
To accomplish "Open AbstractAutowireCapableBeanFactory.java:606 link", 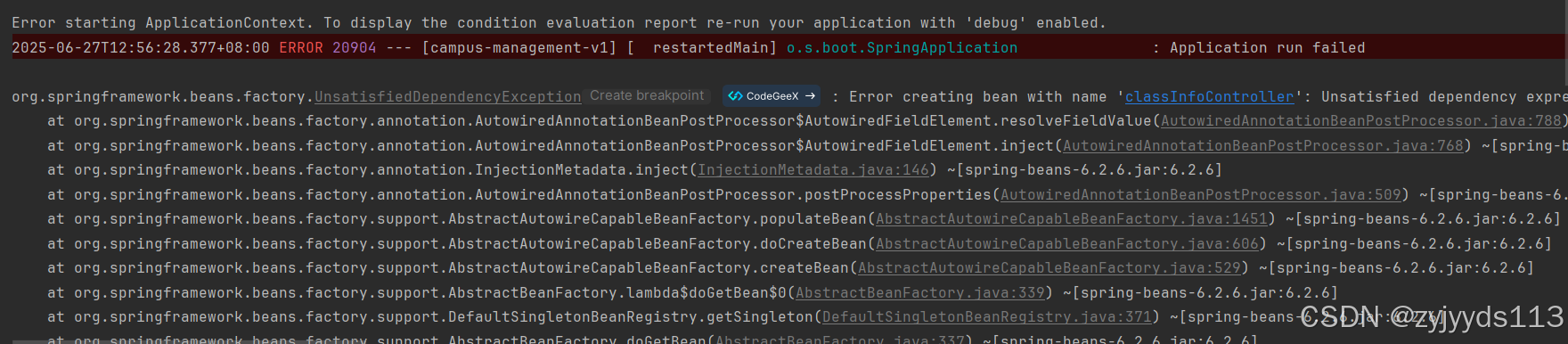I will click(x=1066, y=244).
